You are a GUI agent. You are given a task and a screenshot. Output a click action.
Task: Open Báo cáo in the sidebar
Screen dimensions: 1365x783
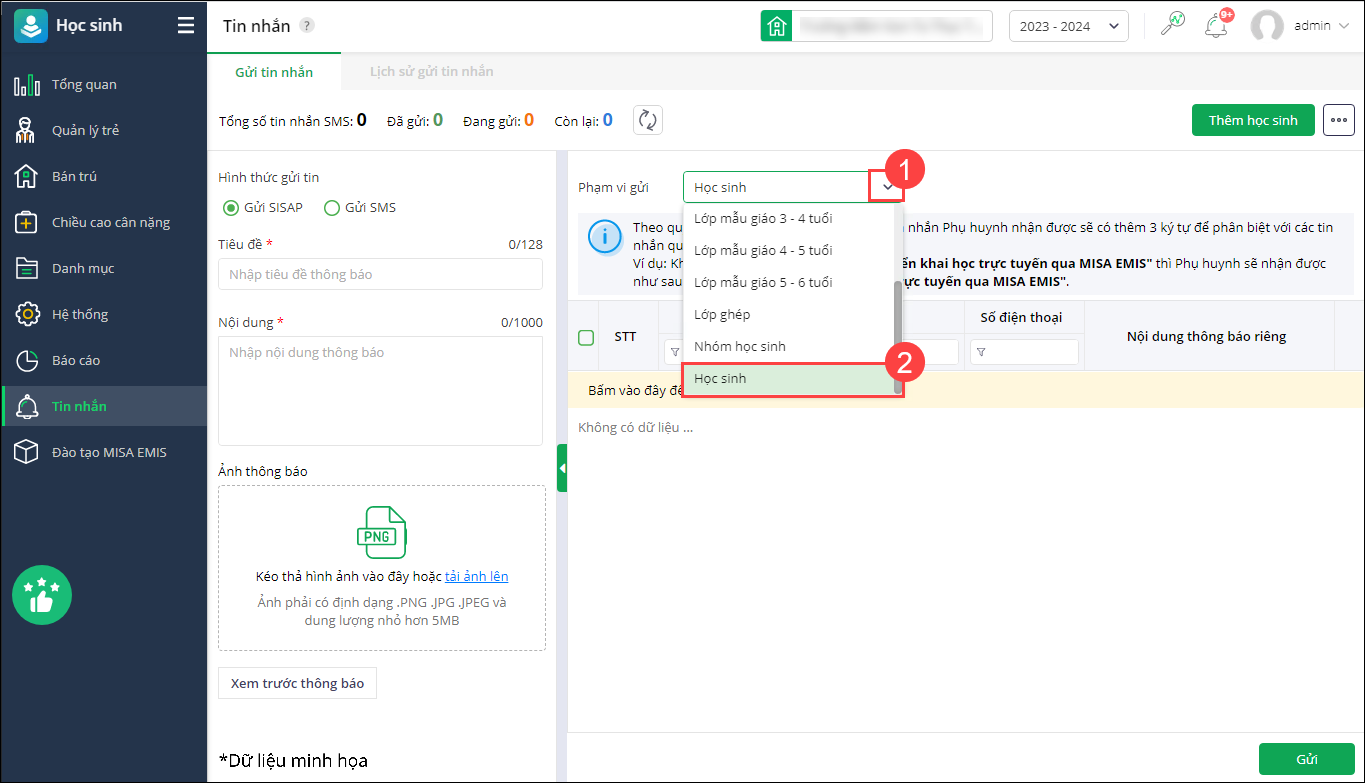click(104, 361)
